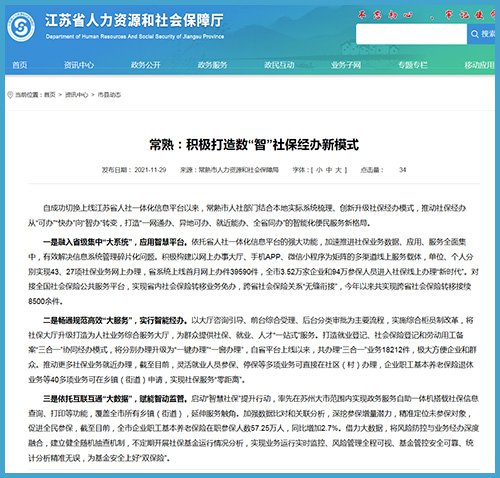Open the 政务公开 navigation menu item
500x478 pixels.
pos(146,65)
